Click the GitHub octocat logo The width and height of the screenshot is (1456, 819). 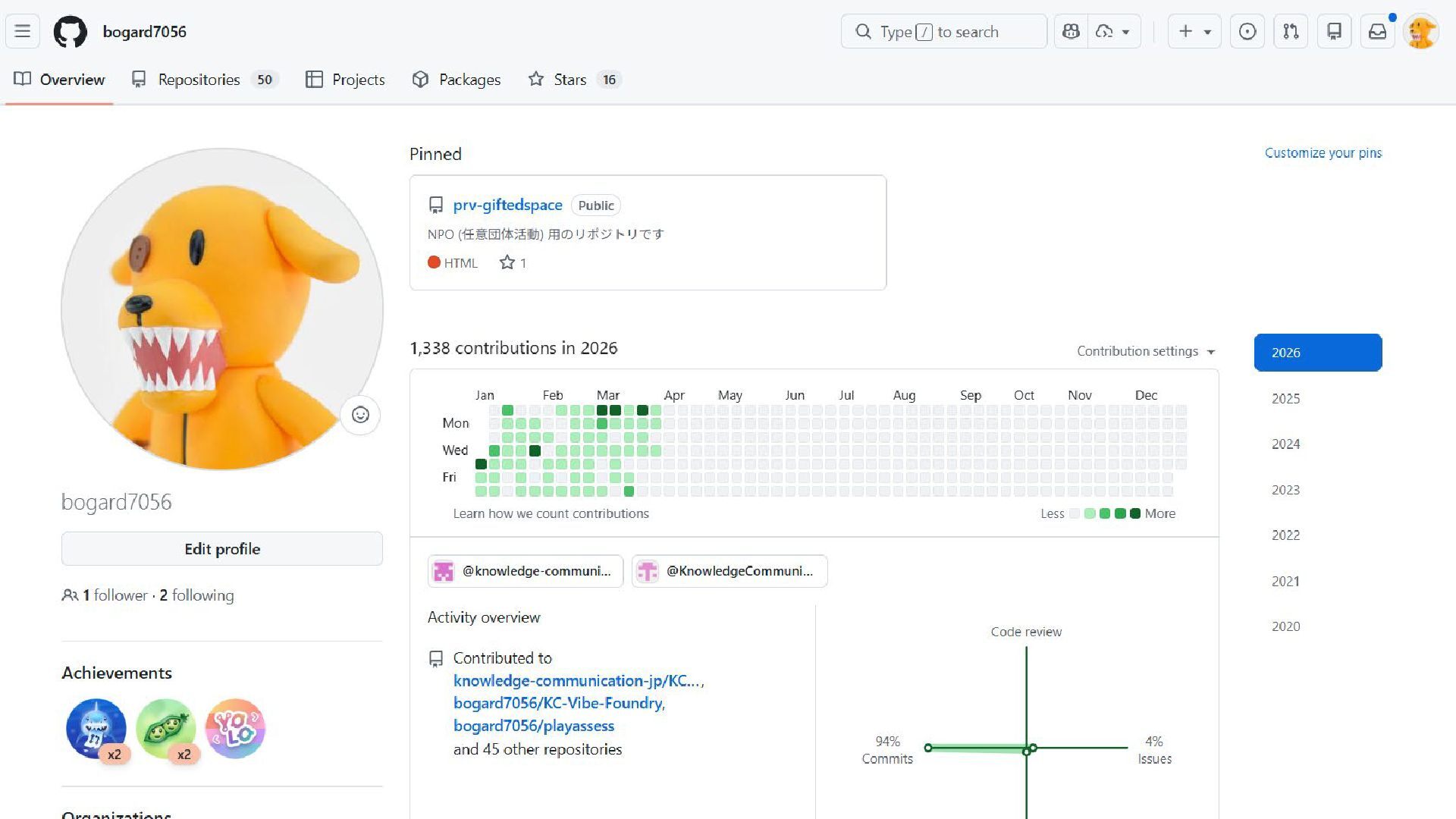coord(70,32)
